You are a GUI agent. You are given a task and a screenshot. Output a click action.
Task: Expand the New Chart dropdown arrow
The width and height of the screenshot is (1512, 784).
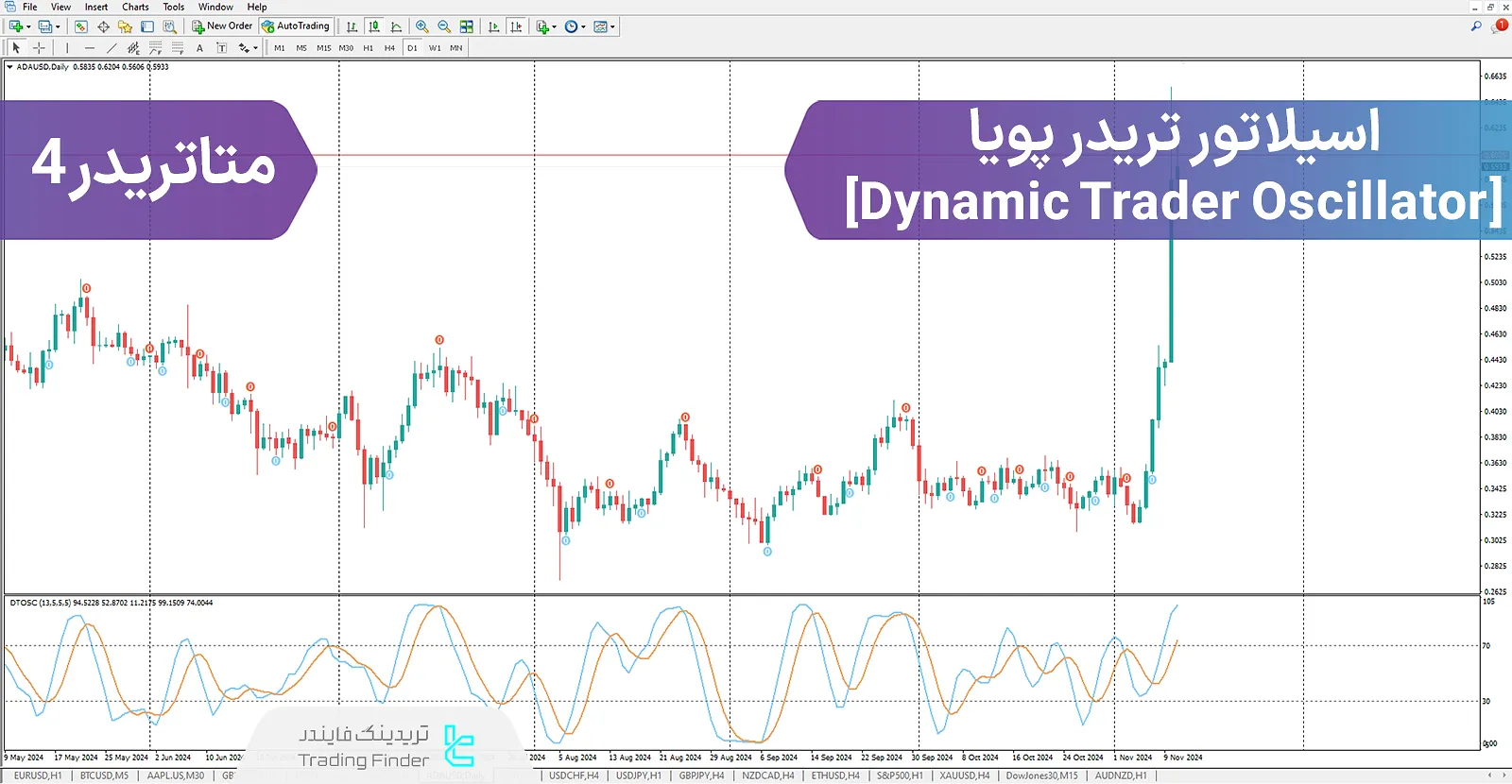coord(28,26)
